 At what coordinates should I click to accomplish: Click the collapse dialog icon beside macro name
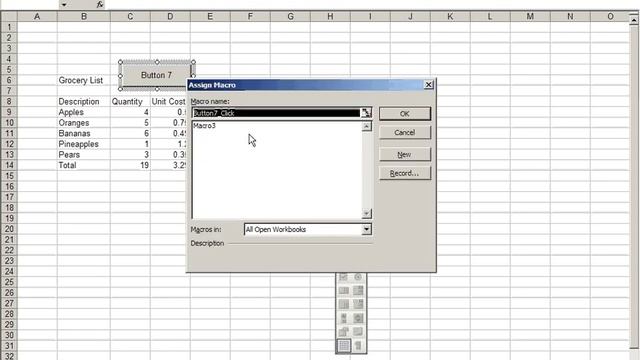coord(366,113)
